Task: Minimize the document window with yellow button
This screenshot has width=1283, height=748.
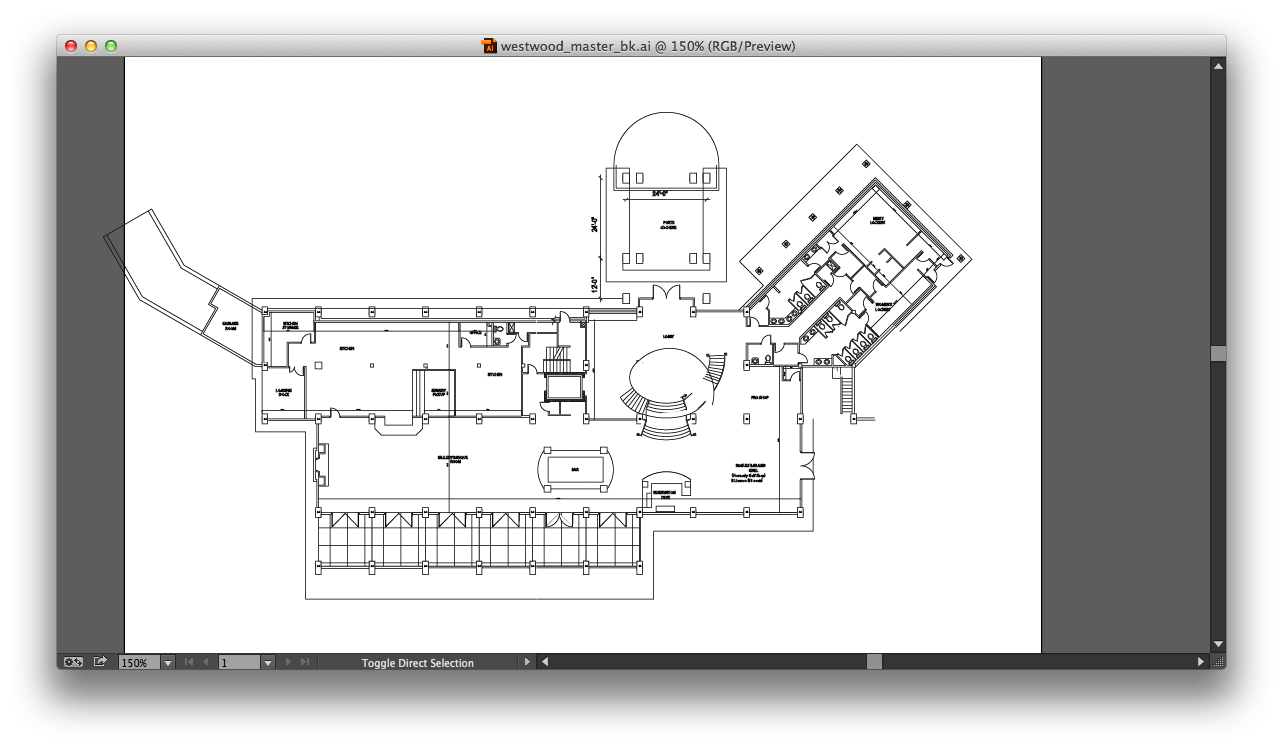Action: point(91,46)
